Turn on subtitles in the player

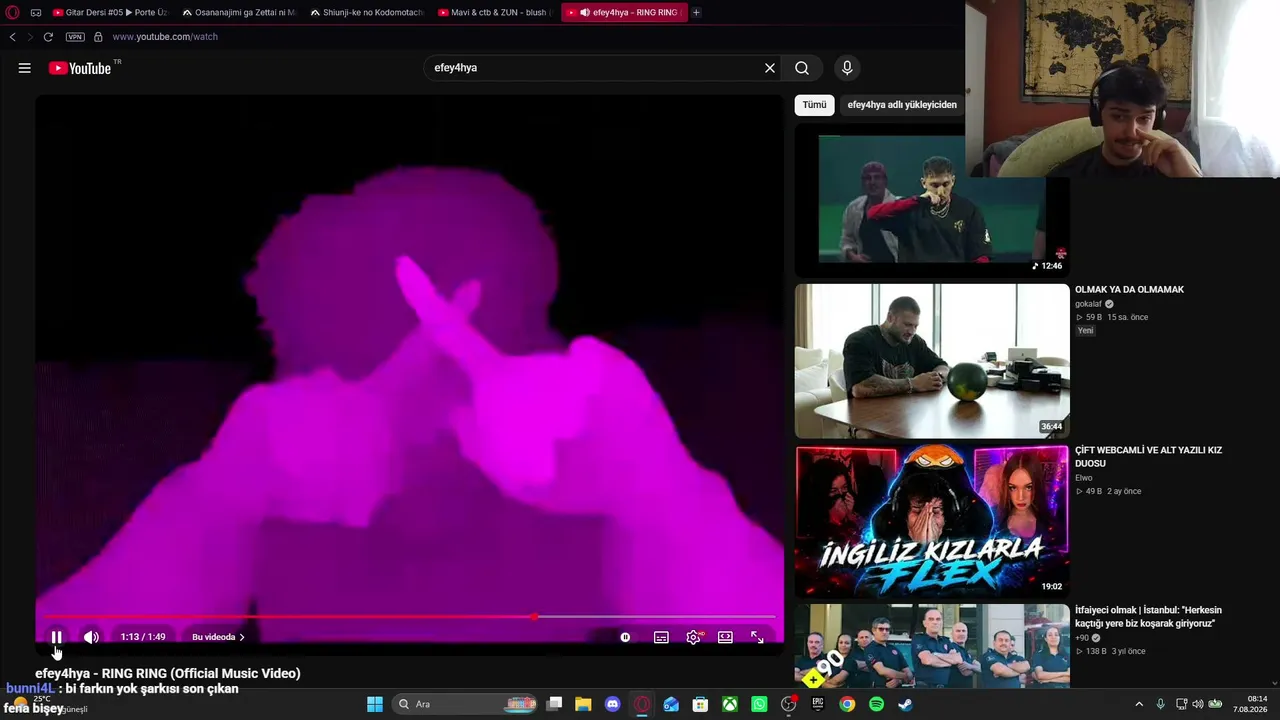[661, 637]
